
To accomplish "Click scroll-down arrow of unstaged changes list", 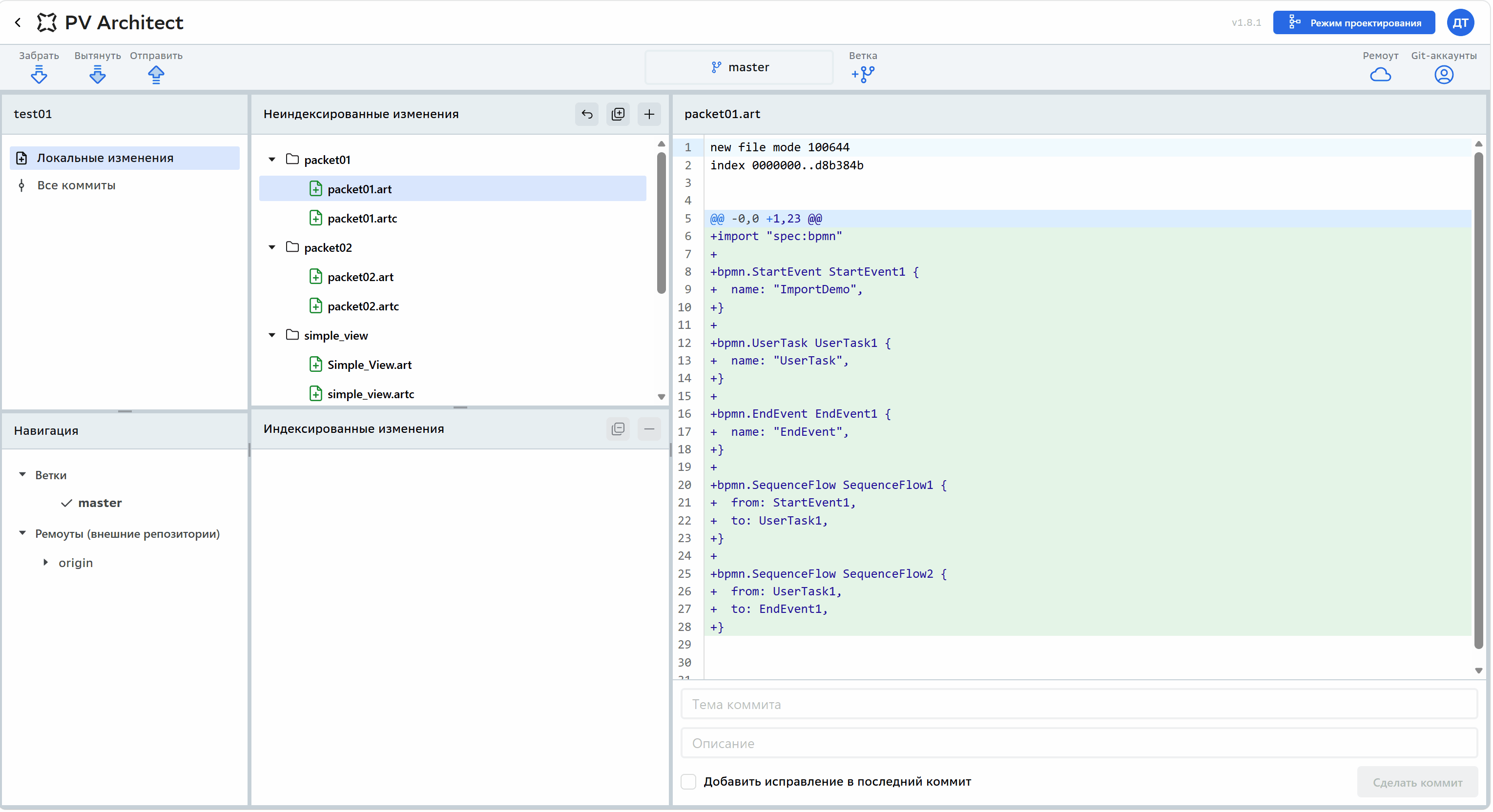I will (x=661, y=397).
